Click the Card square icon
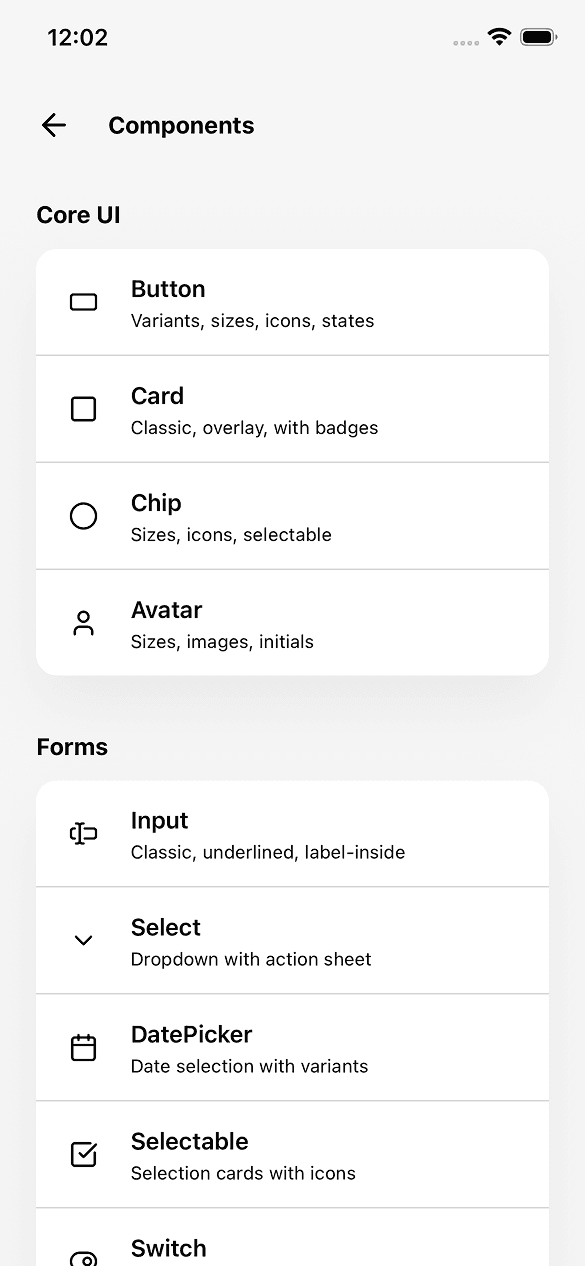Screen dimensions: 585x1266 point(83,409)
